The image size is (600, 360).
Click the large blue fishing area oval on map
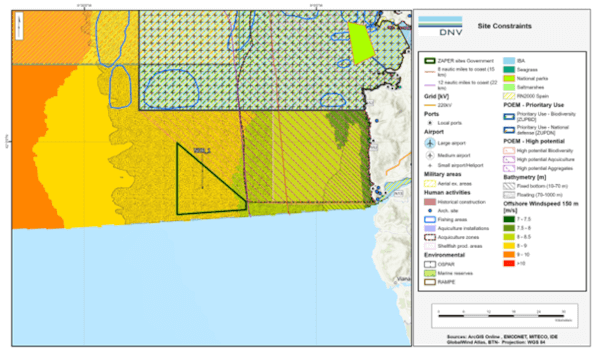(171, 89)
